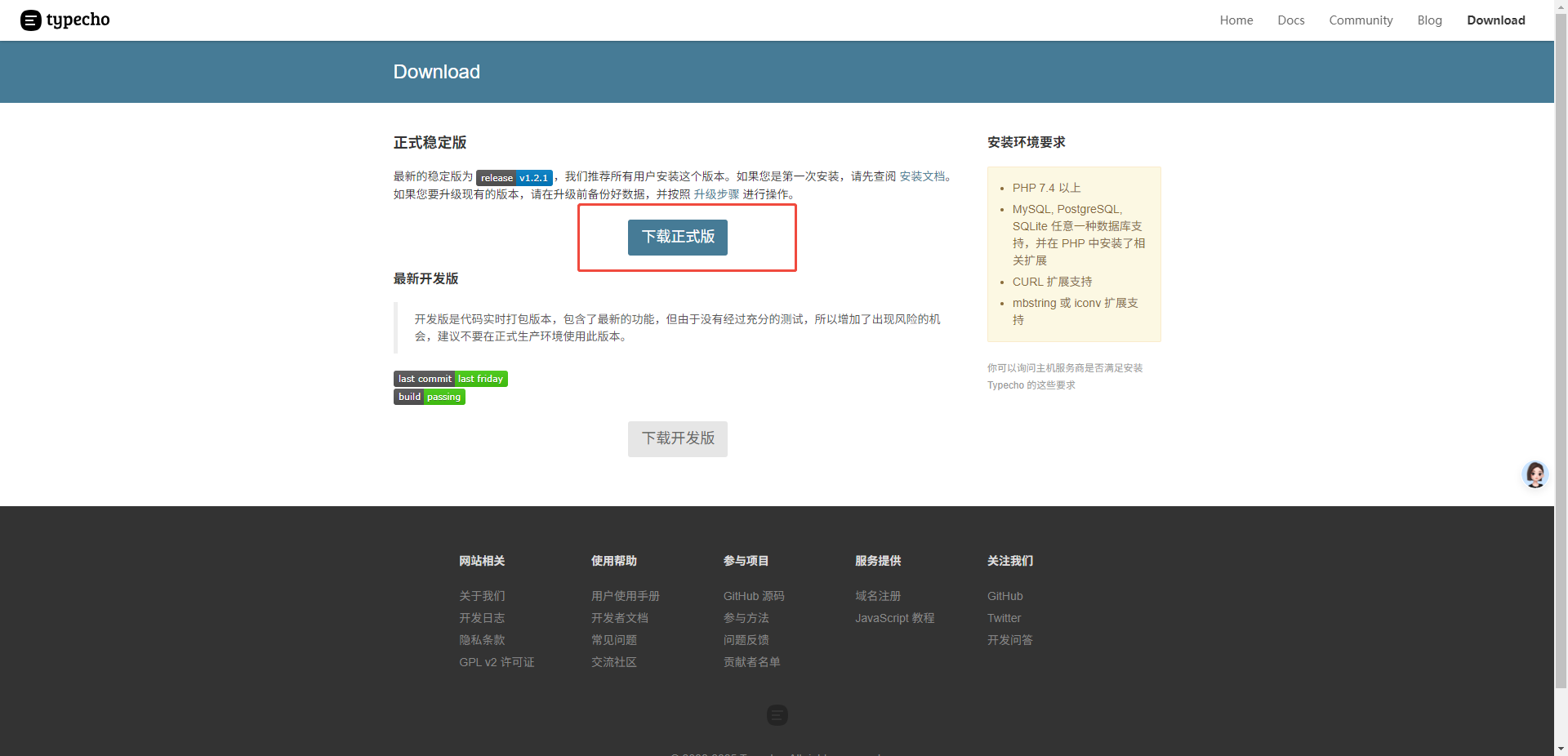Click the typecho logo icon

31,20
